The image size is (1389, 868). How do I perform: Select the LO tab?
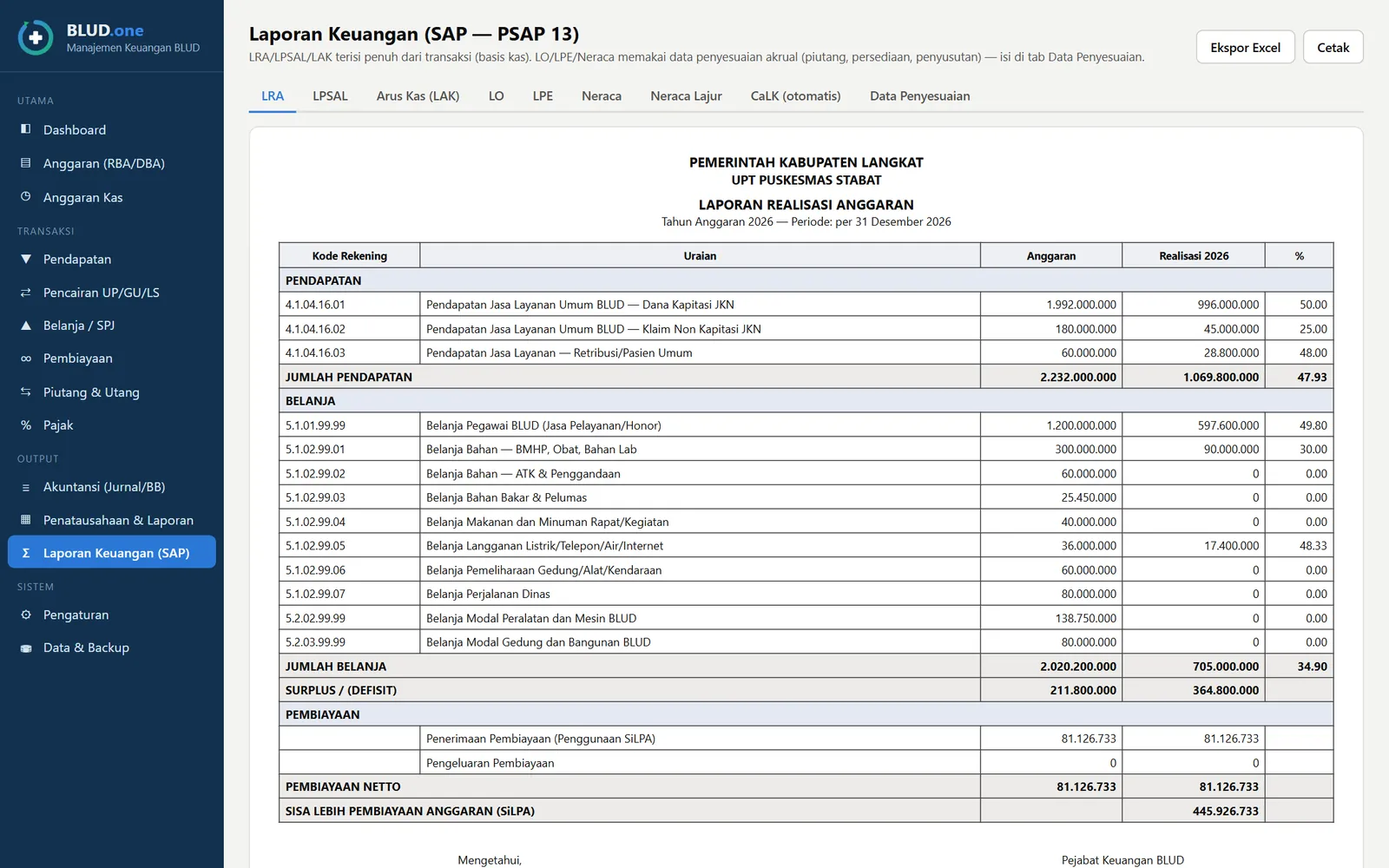click(497, 95)
